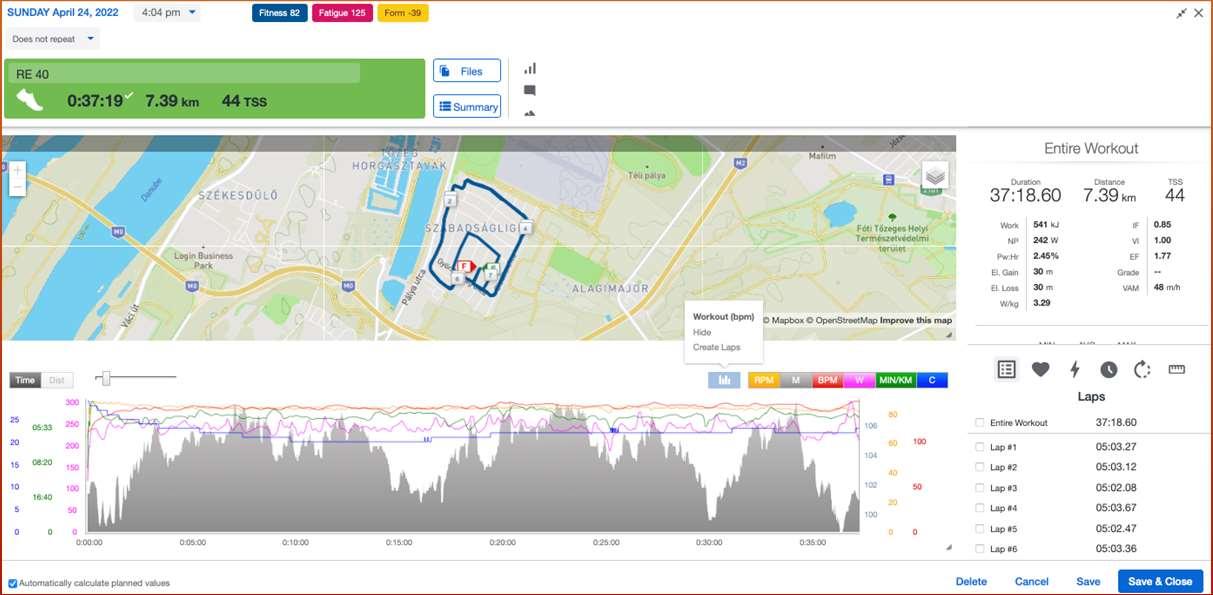
Task: Click the 0:20:00 mark on the graph timeline
Action: [x=502, y=543]
